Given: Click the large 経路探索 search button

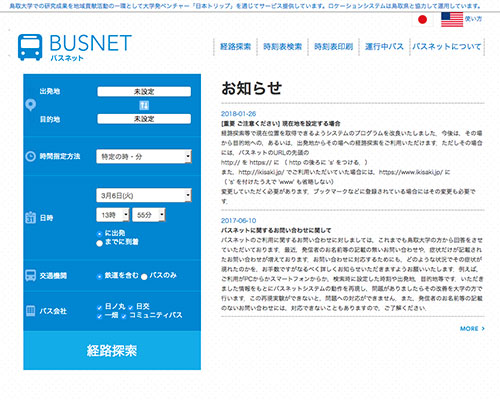Looking at the screenshot, I should (112, 350).
